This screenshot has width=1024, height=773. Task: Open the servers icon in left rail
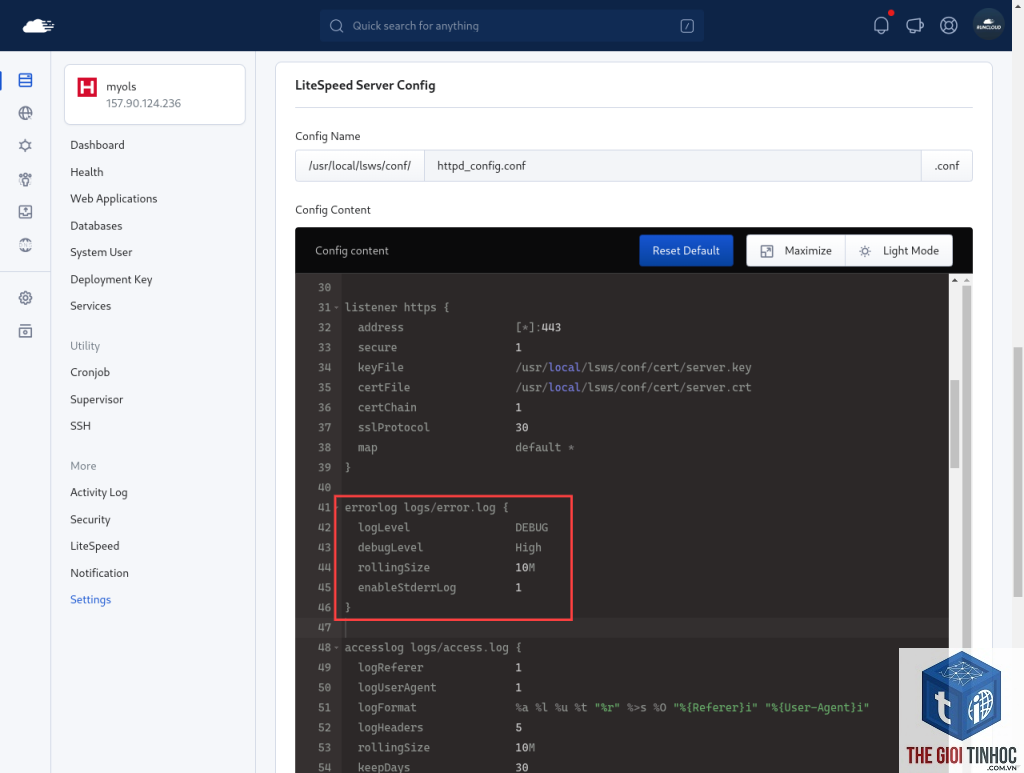pos(25,80)
